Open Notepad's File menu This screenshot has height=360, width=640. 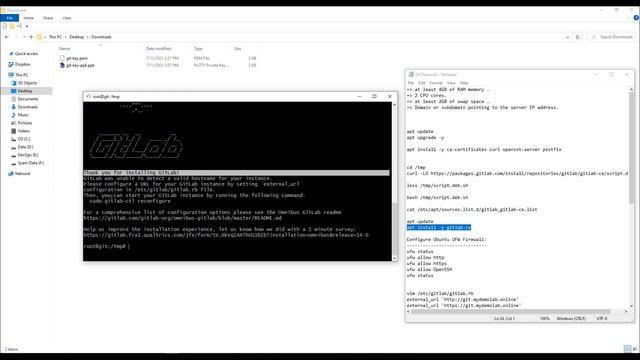pyautogui.click(x=411, y=83)
